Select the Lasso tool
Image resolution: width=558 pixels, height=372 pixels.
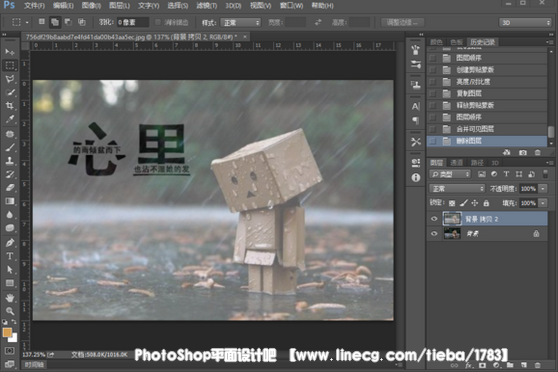tap(10, 79)
